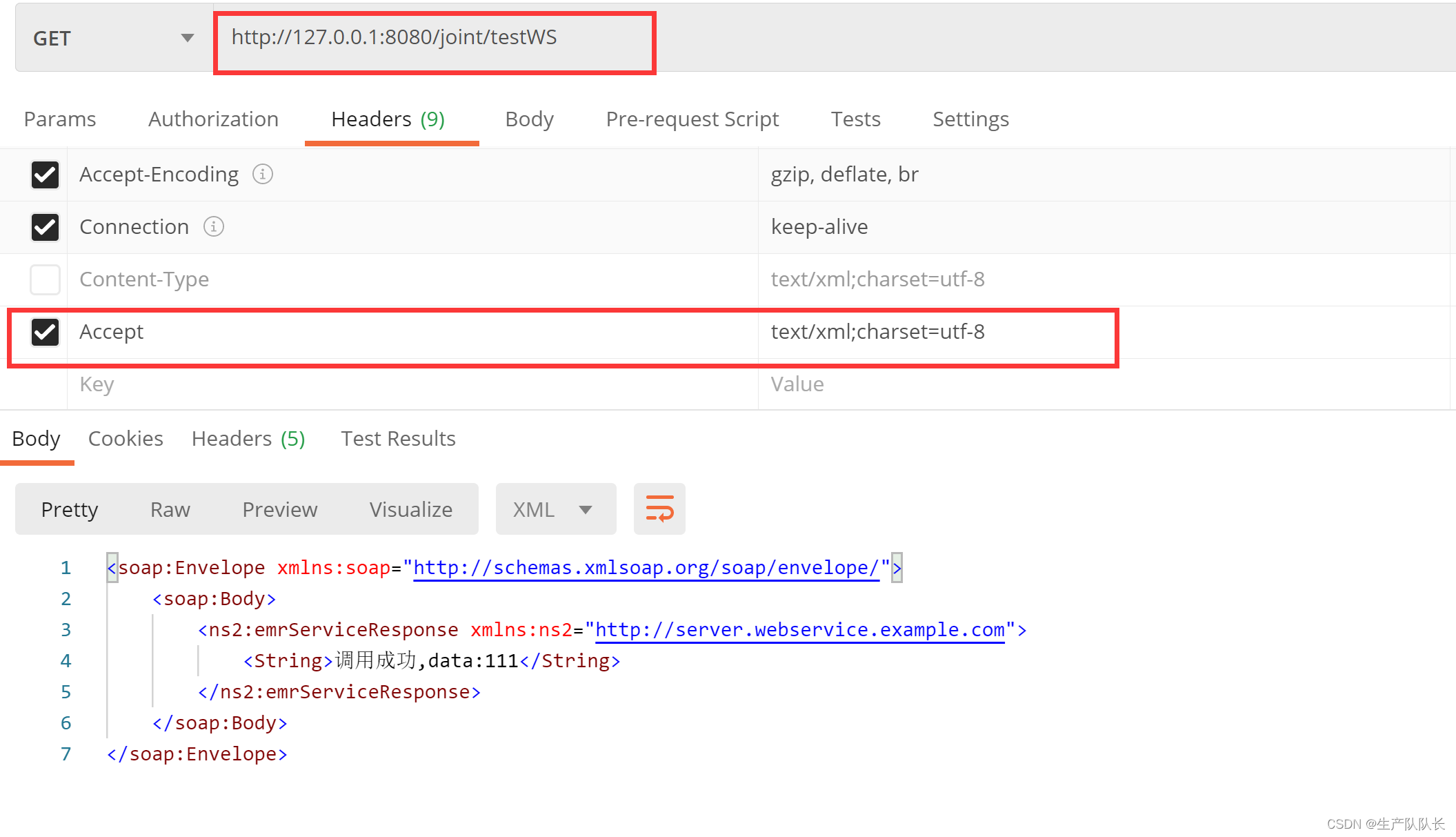Toggle the line-wrap icon beside XML selector

coord(659,509)
